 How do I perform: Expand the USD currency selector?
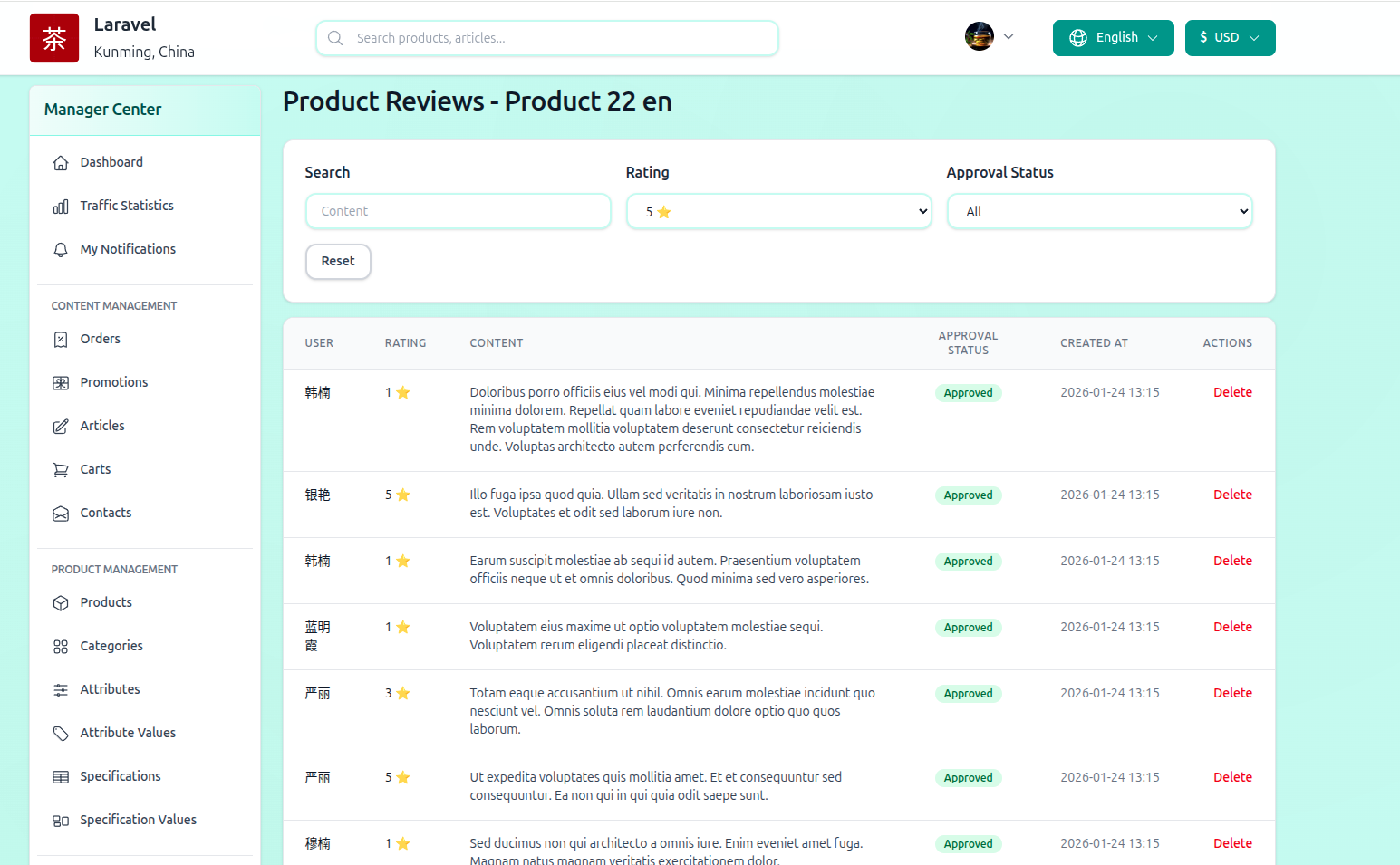[1230, 38]
